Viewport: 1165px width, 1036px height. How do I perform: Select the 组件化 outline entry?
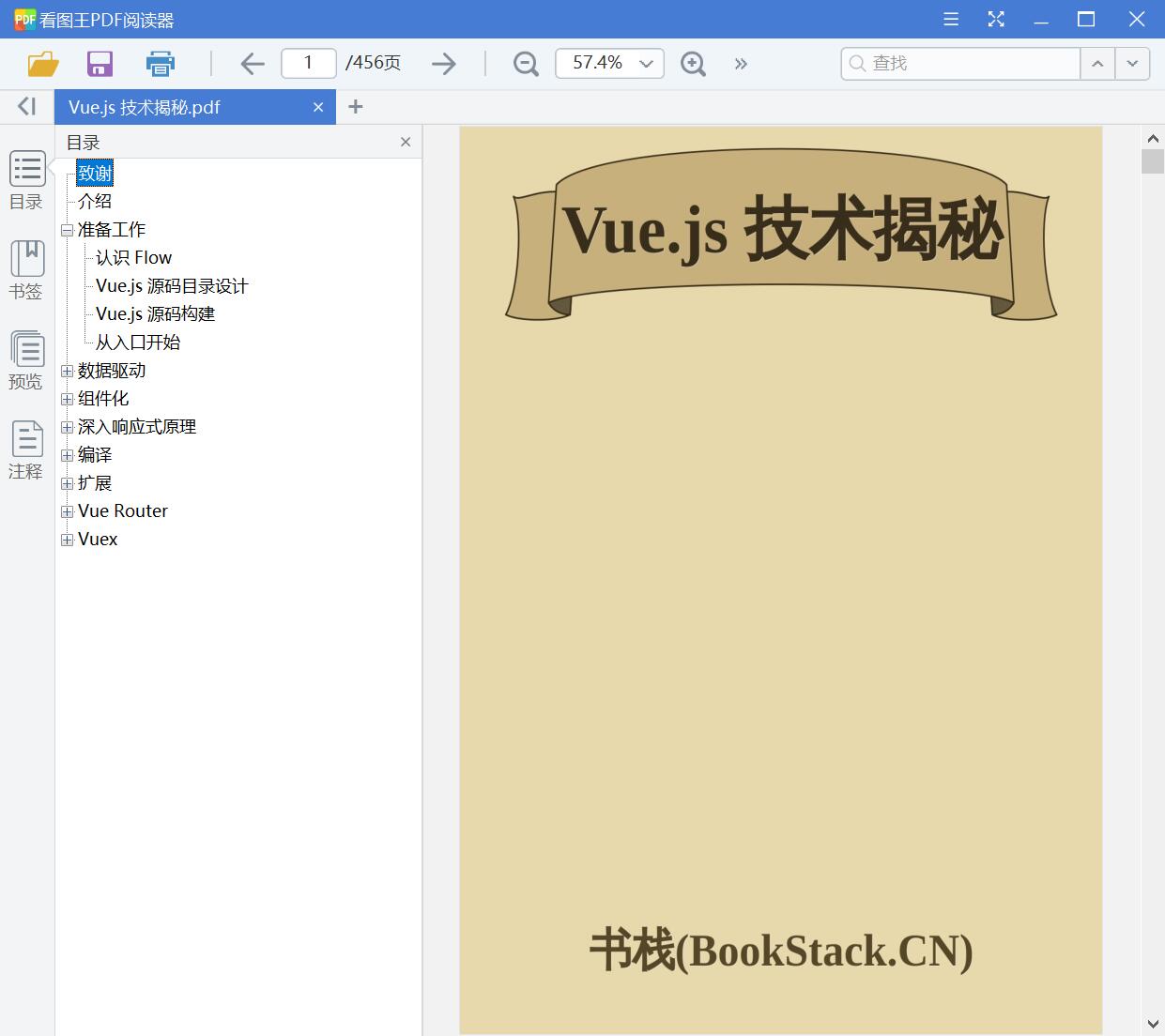[103, 398]
